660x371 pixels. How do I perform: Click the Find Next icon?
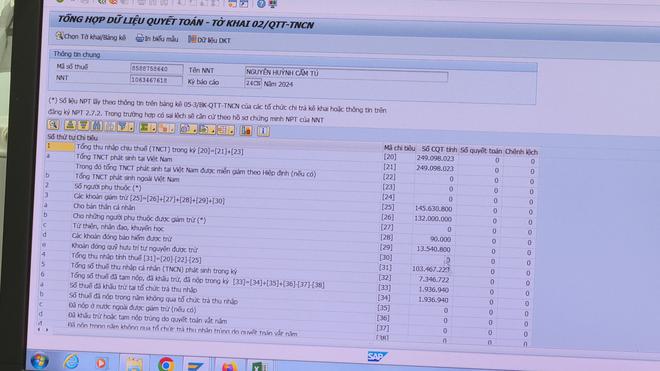pos(110,126)
